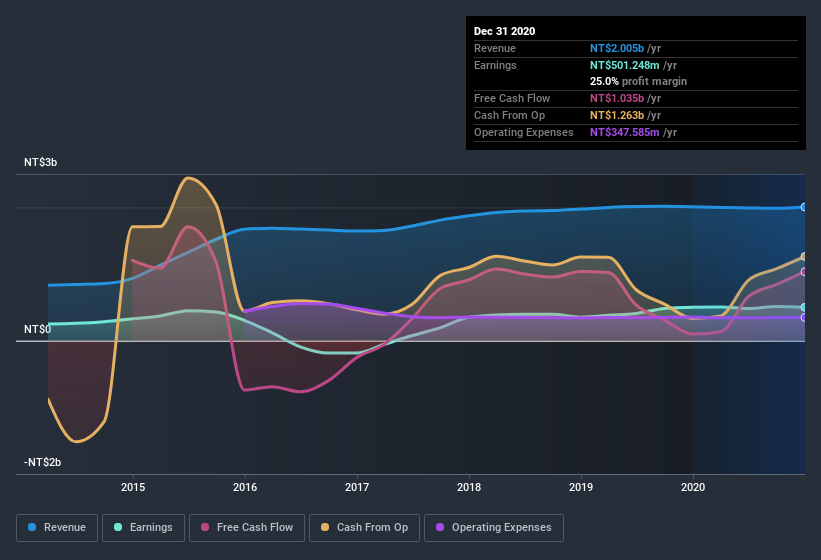
Task: Select the 2018 x-axis label
Action: 469,487
